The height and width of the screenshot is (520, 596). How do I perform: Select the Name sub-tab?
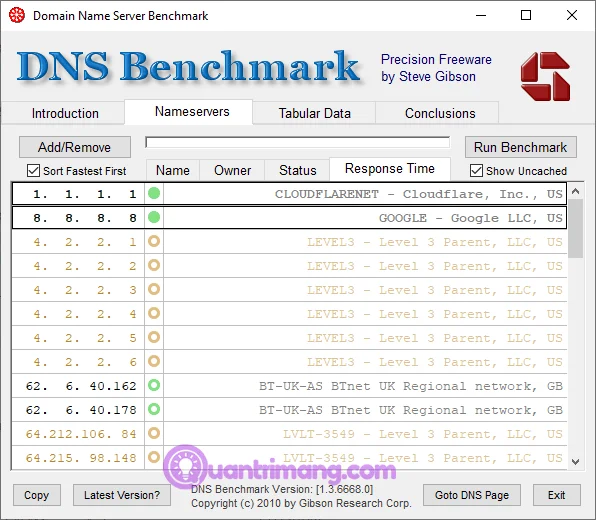click(x=173, y=170)
